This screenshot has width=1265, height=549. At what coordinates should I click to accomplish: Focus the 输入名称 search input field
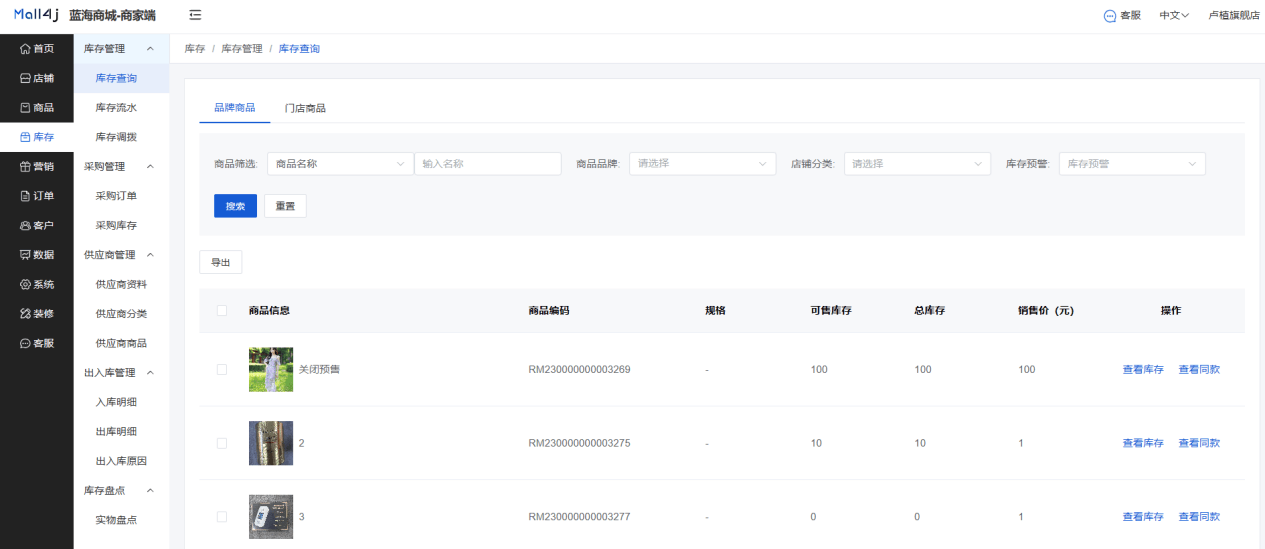[x=488, y=164]
